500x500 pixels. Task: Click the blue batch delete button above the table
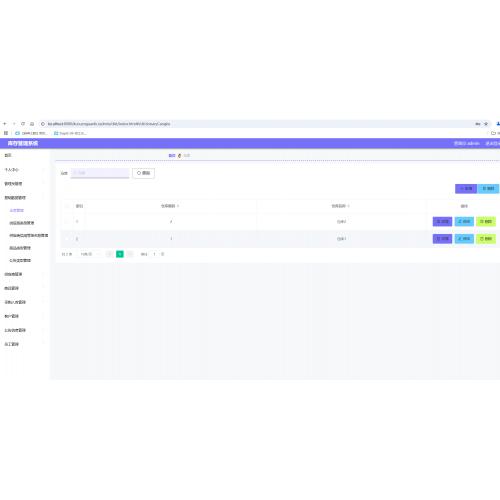pyautogui.click(x=488, y=188)
